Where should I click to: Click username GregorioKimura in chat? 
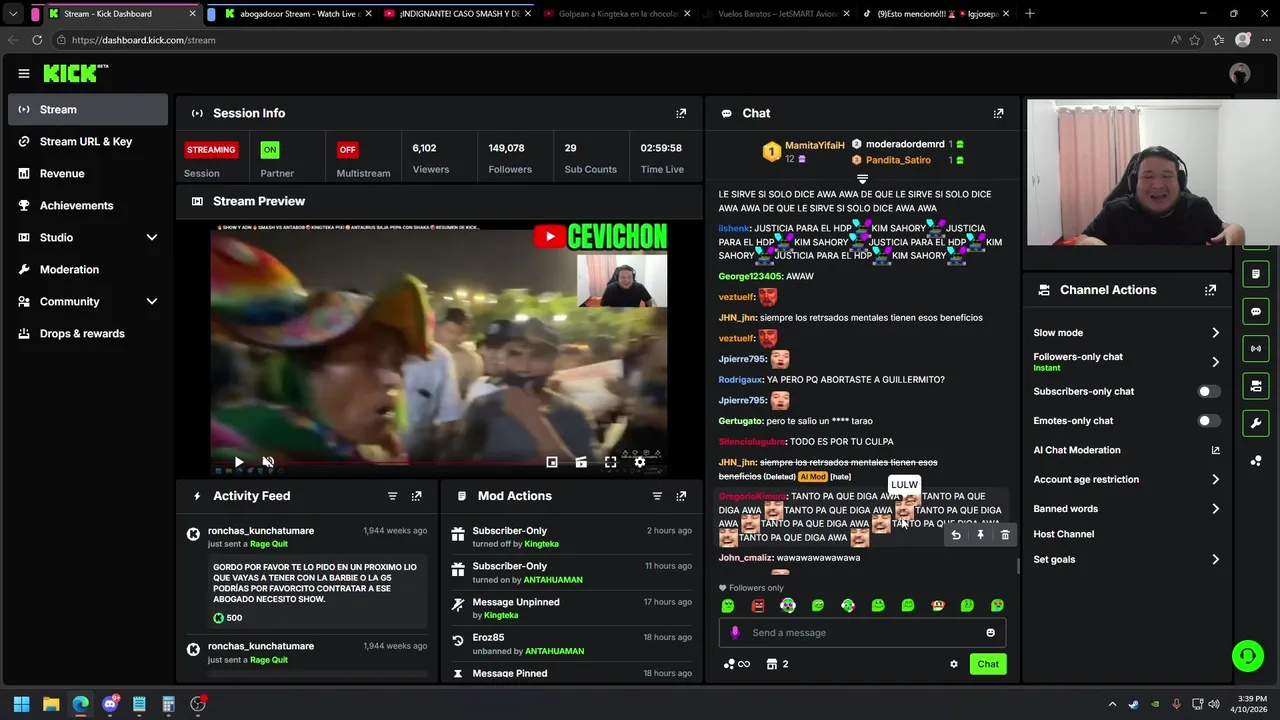tap(752, 497)
